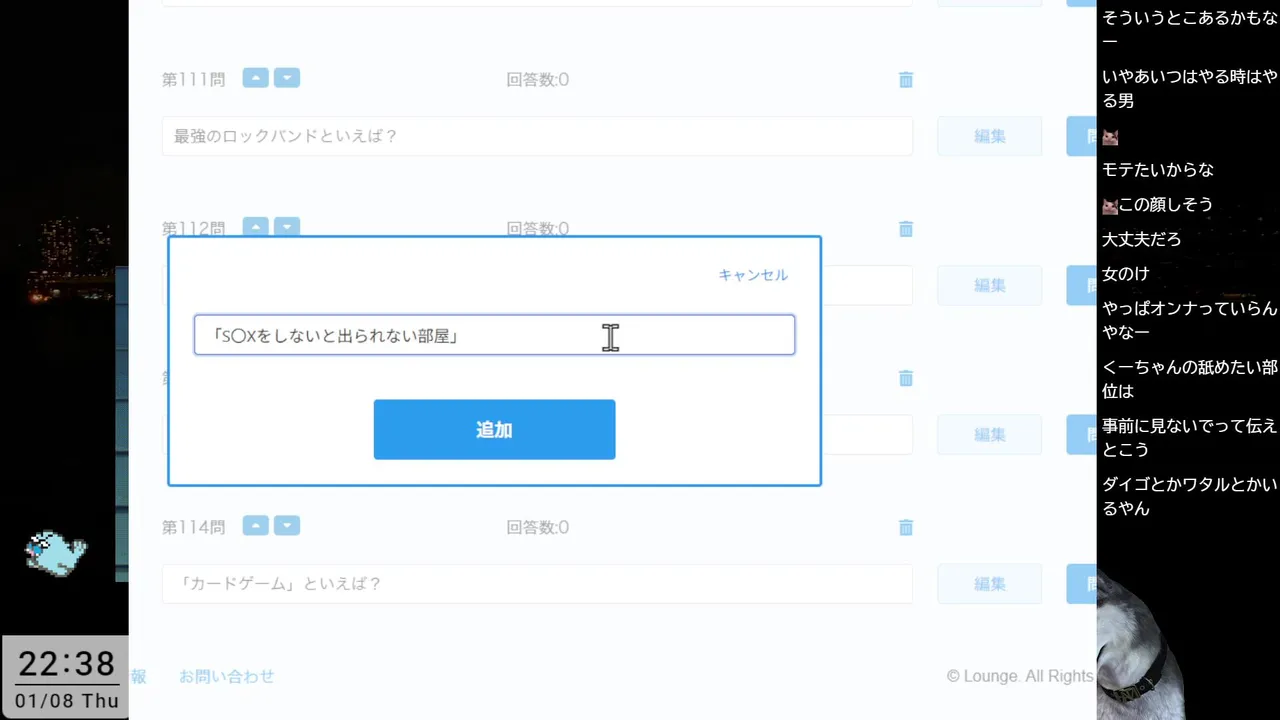Delete question 第114問 with the trash icon

[906, 527]
